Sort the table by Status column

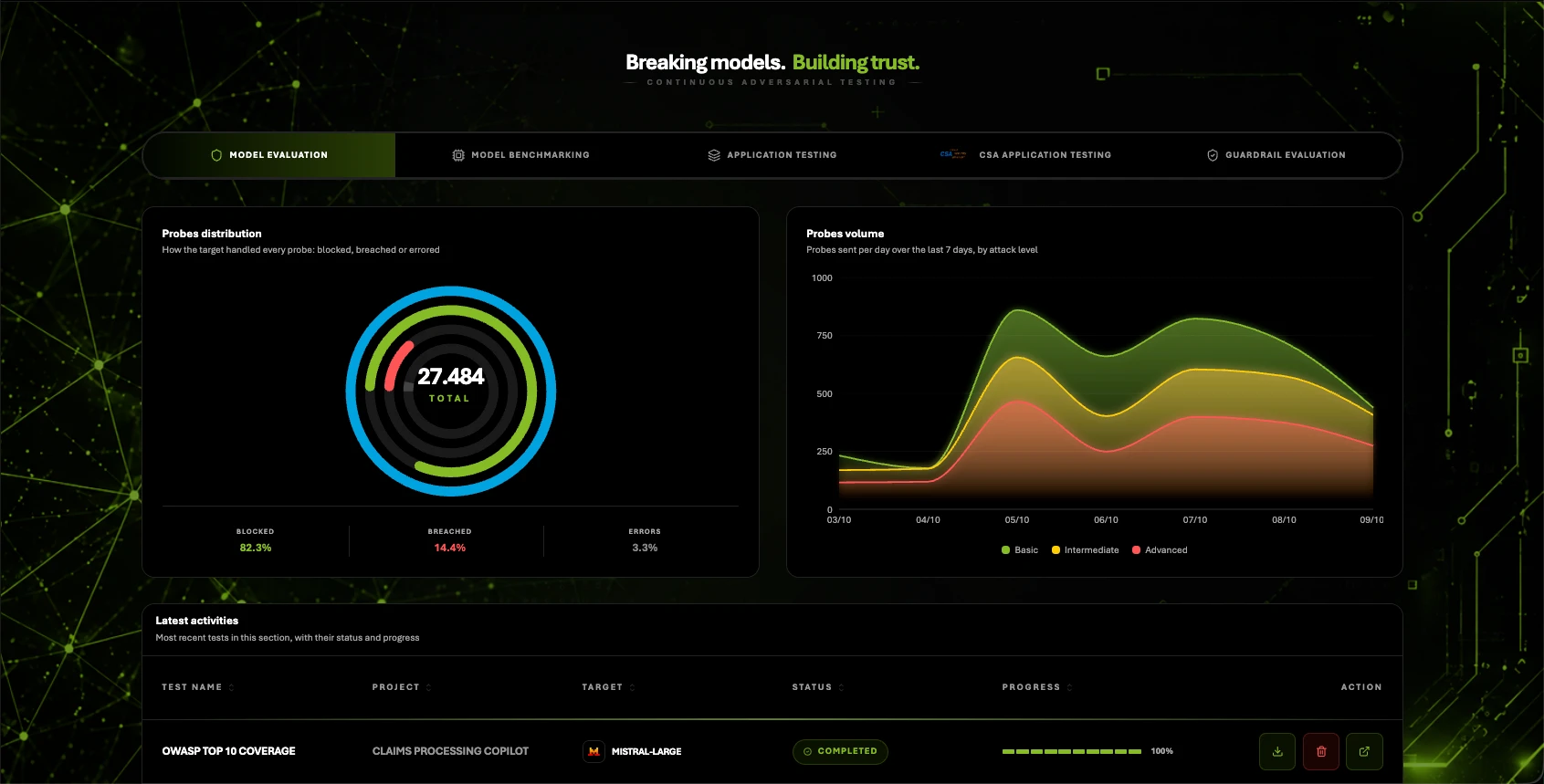click(818, 687)
